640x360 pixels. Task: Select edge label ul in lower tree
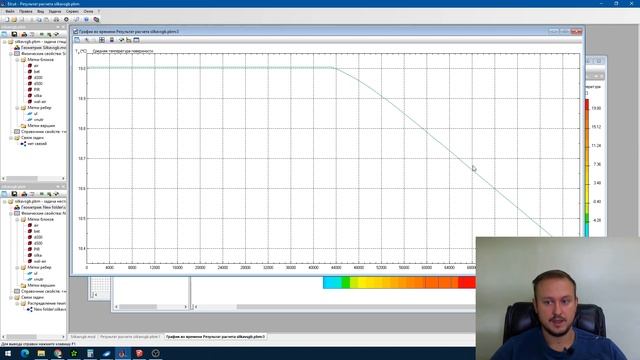36,273
